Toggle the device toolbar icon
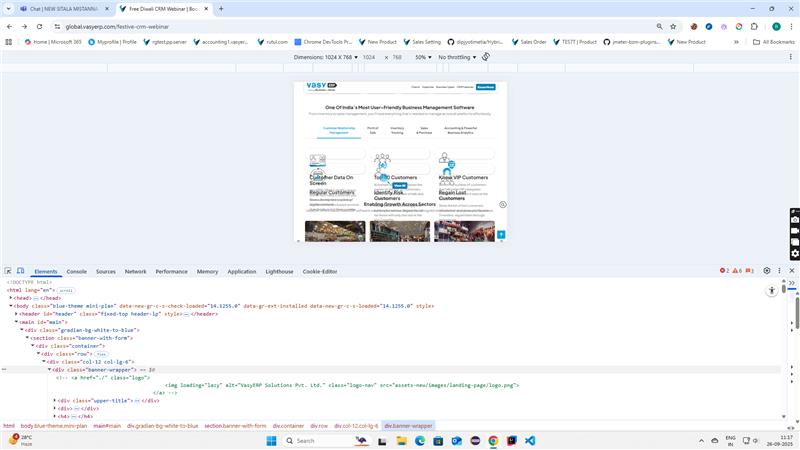 [21, 271]
